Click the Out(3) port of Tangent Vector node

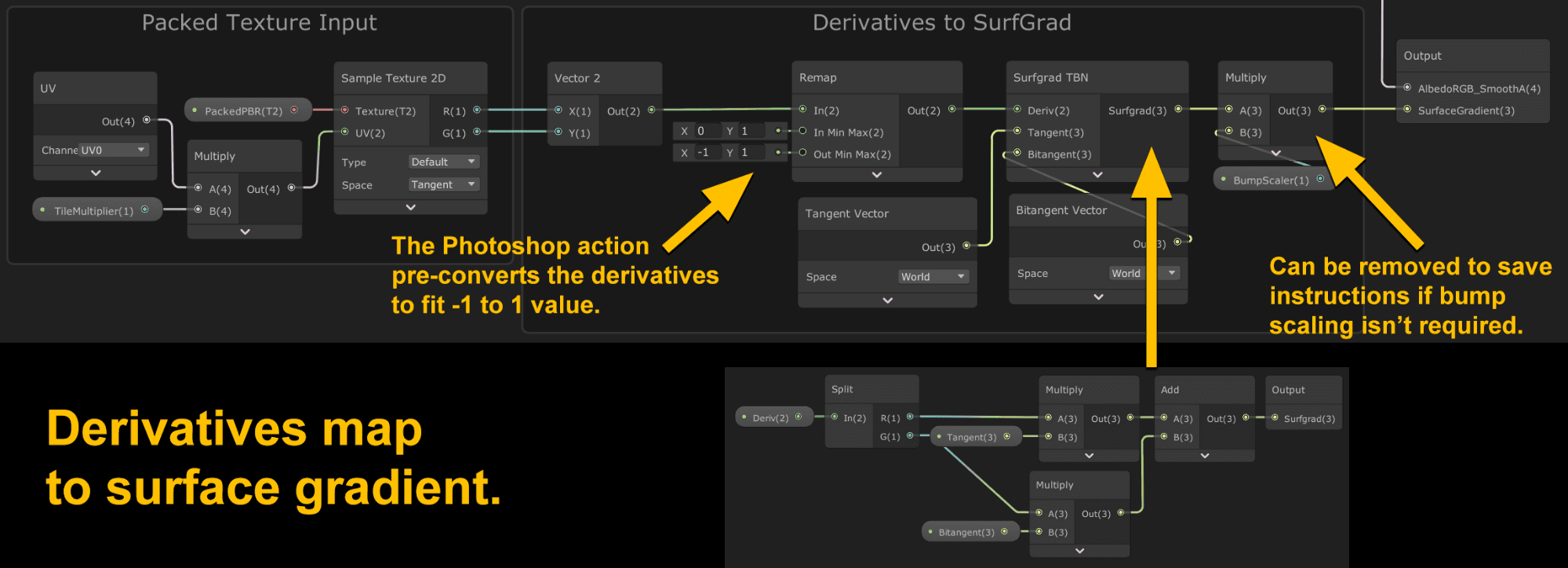point(966,246)
